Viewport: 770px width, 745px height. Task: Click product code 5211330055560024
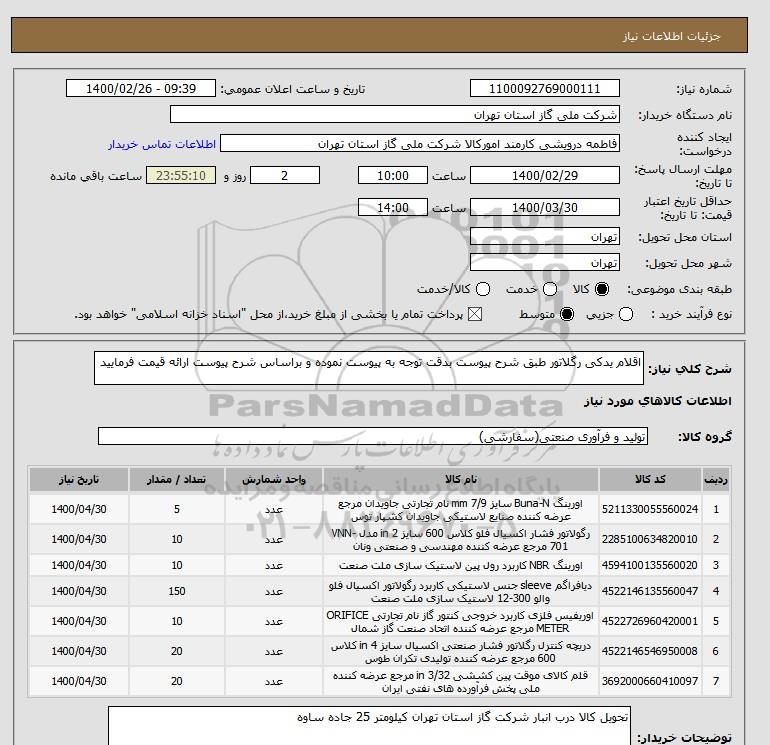click(x=650, y=510)
